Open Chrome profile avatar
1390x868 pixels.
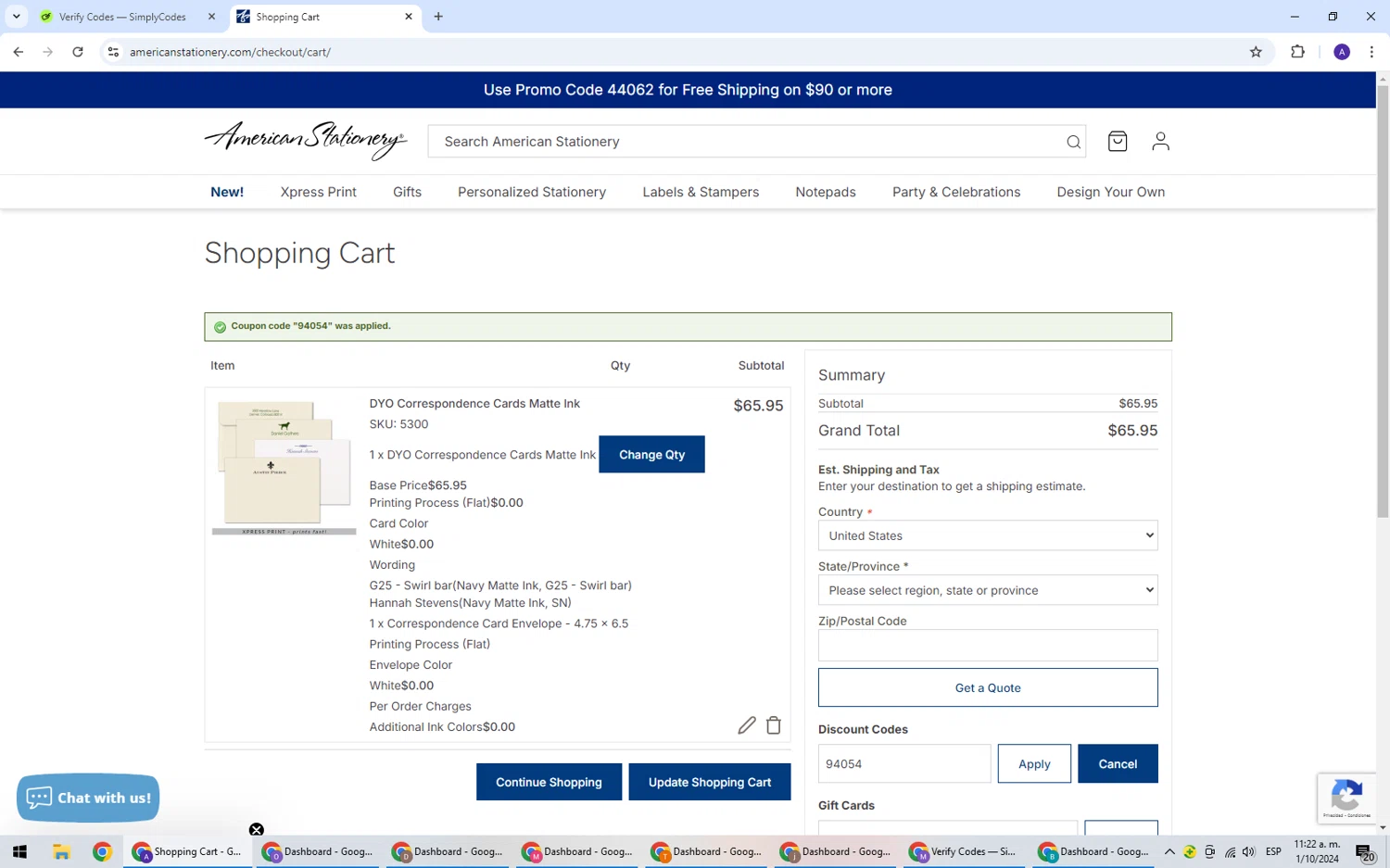[x=1342, y=52]
